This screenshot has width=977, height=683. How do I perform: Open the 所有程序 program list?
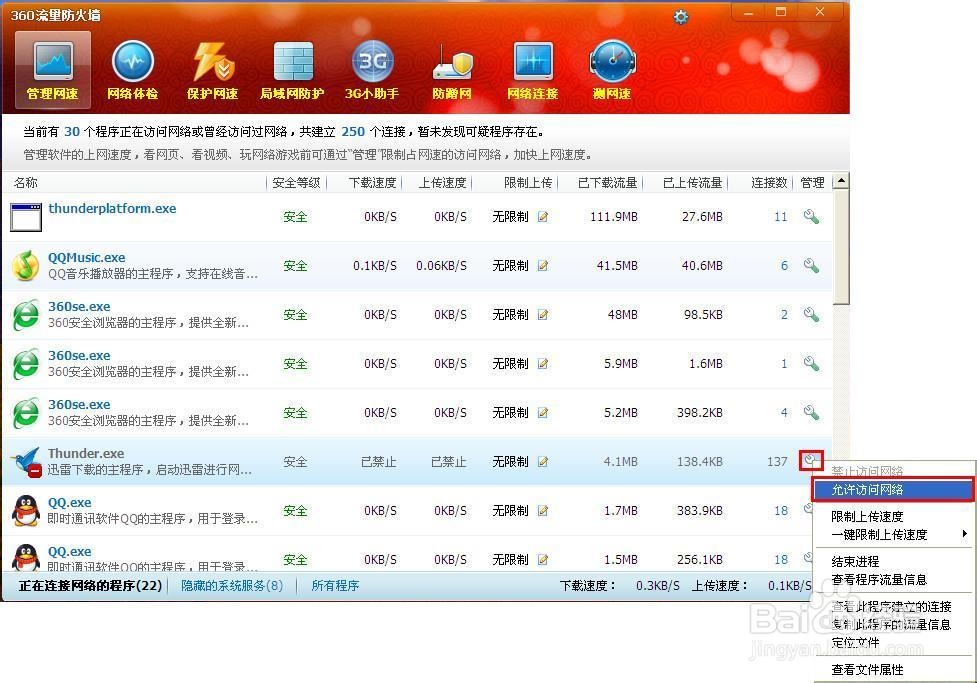click(x=335, y=585)
